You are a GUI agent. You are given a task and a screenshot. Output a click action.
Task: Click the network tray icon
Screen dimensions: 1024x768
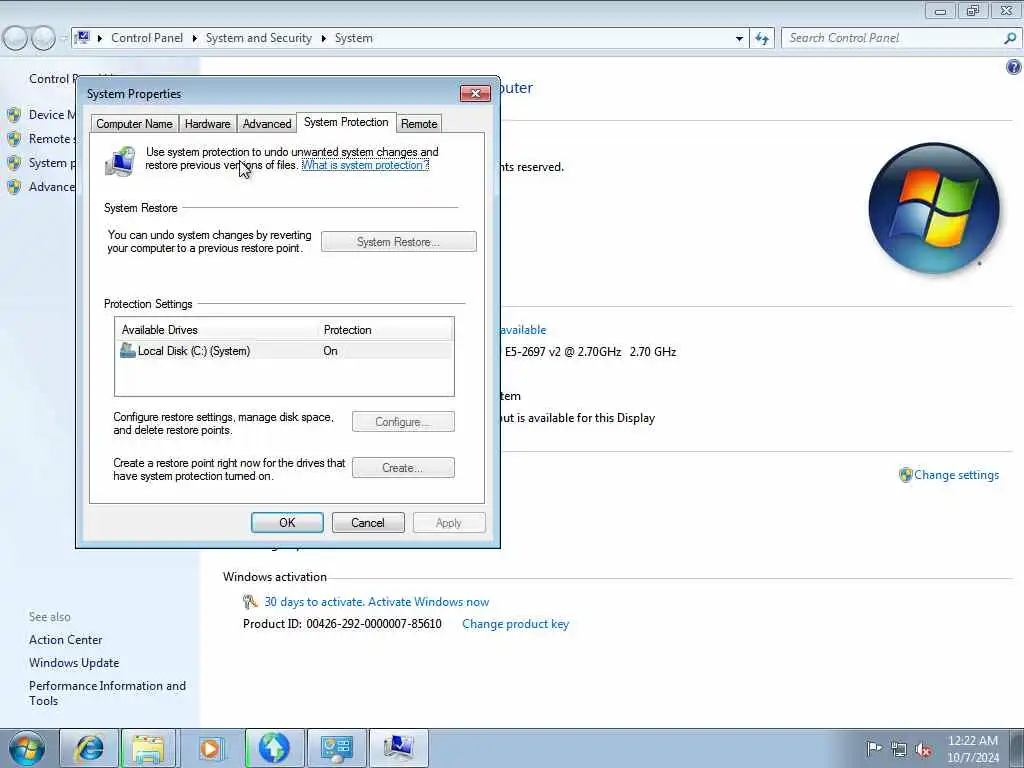[899, 749]
